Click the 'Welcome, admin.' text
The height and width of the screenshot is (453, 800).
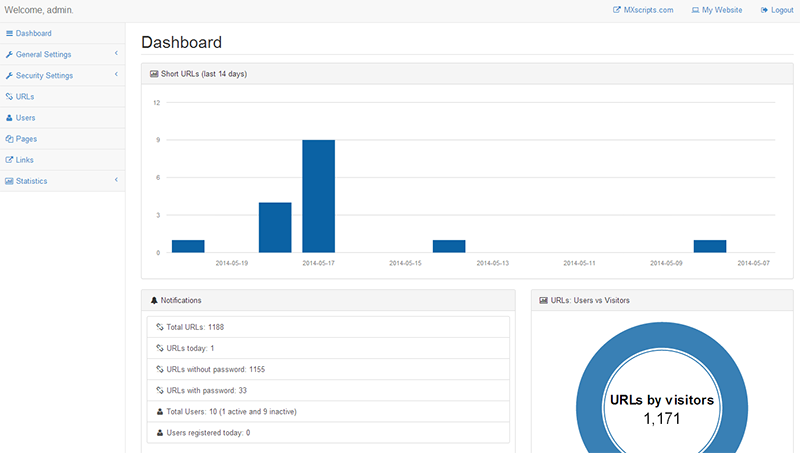(x=39, y=10)
